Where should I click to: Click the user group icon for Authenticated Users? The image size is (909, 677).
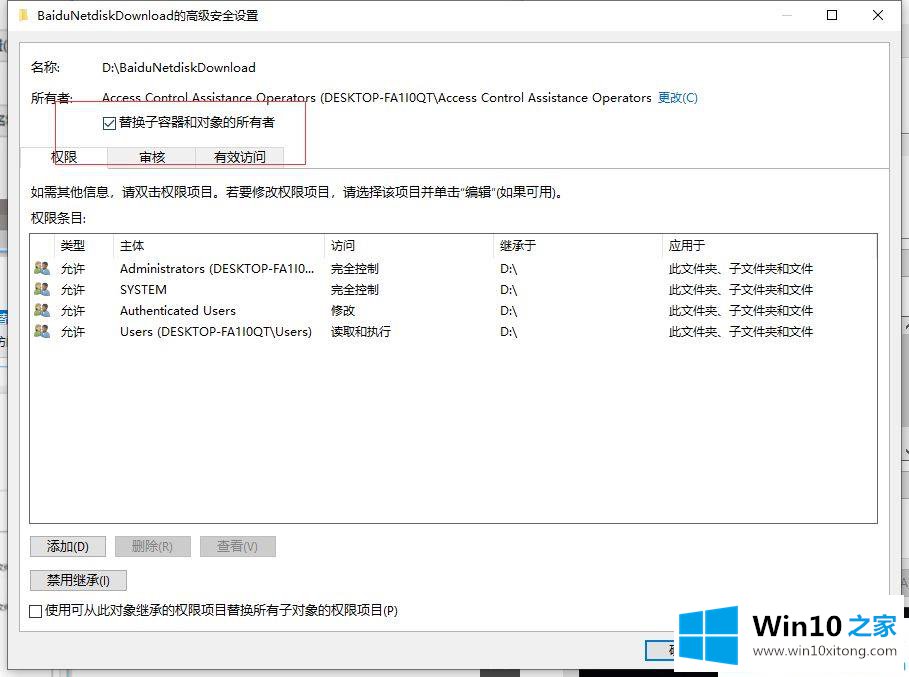(x=42, y=310)
